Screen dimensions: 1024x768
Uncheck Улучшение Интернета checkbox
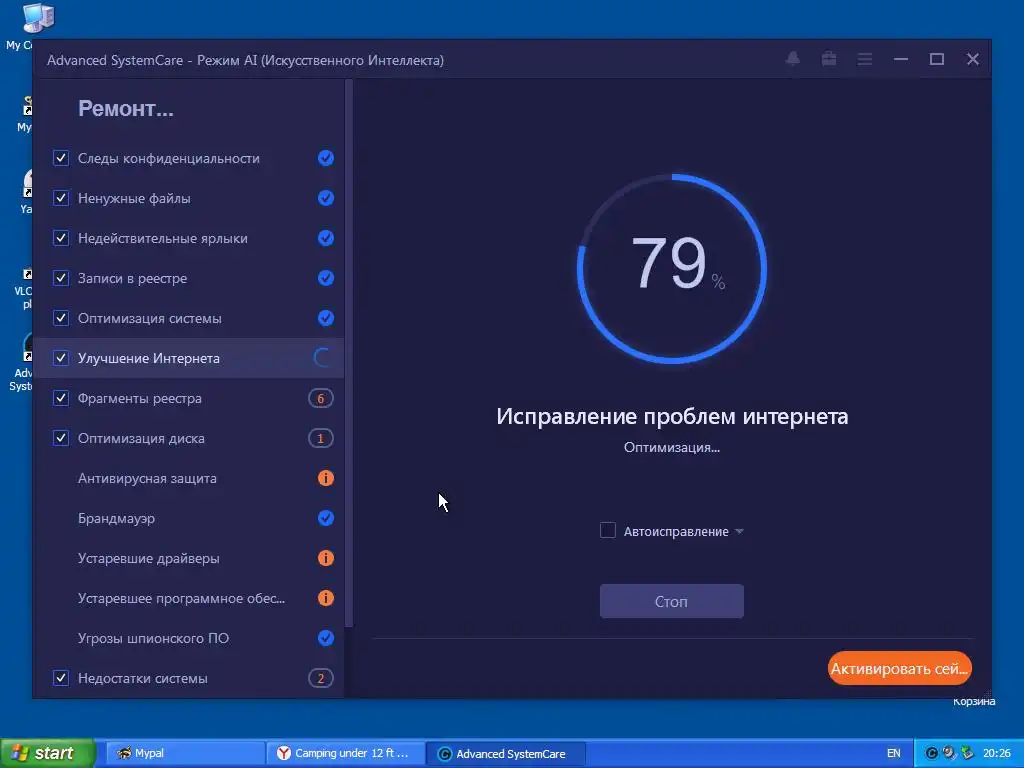[61, 358]
